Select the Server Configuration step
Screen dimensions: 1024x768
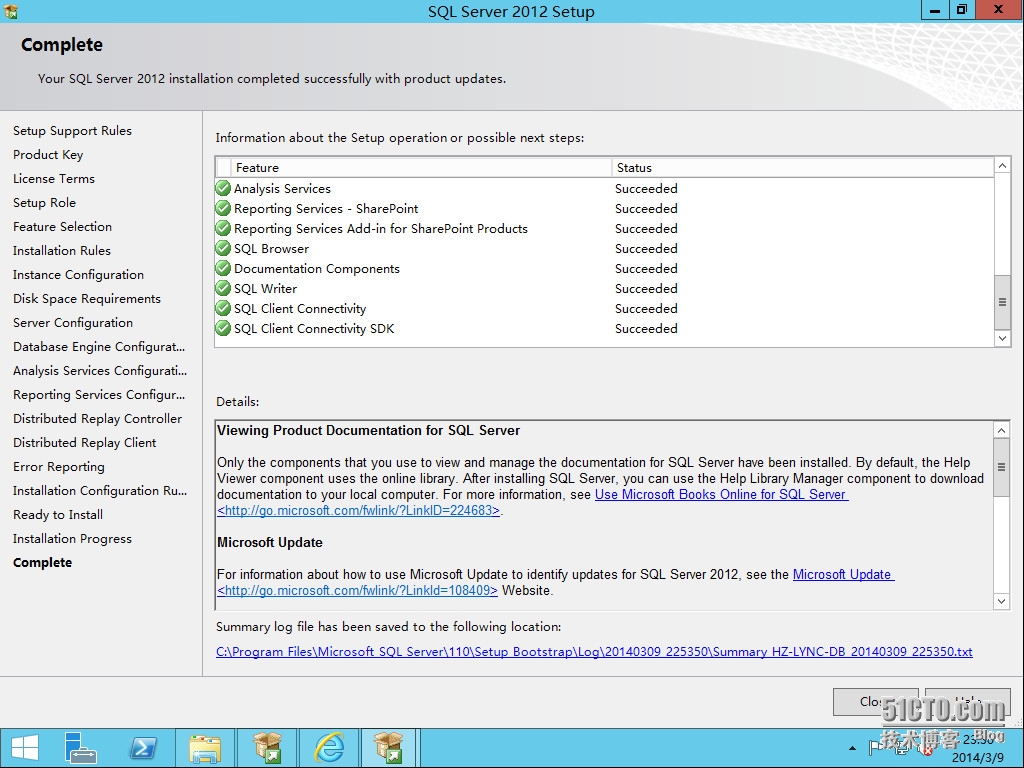73,323
